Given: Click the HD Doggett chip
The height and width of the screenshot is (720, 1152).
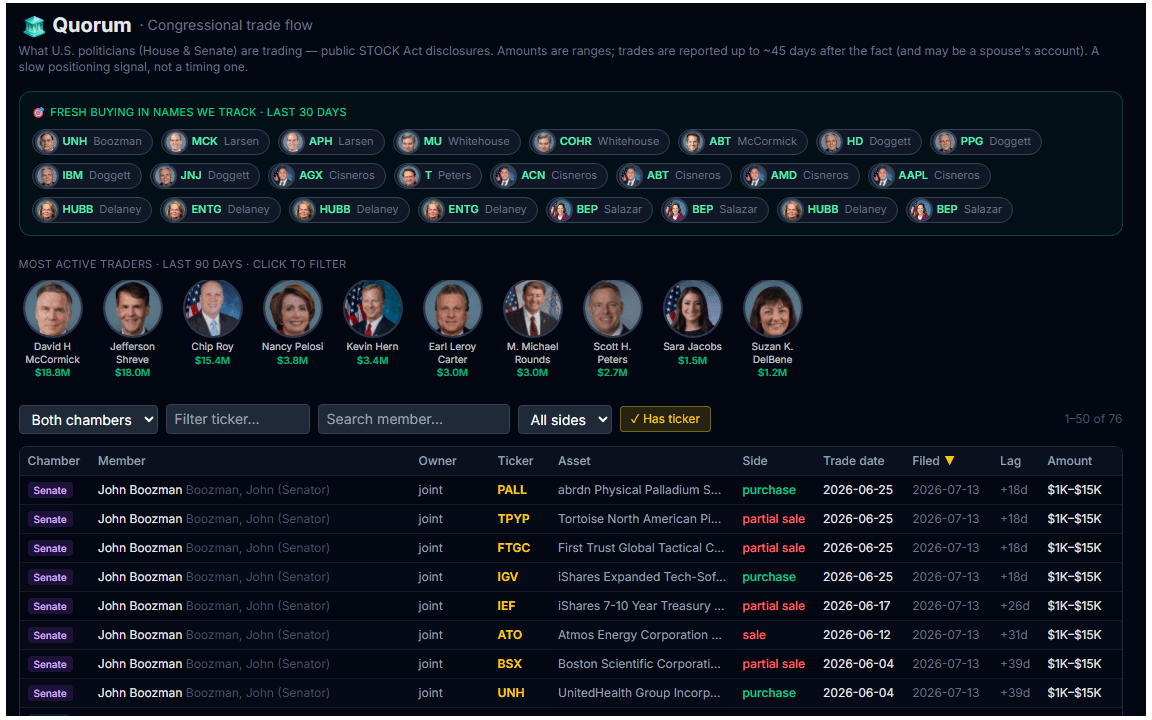Looking at the screenshot, I should [x=869, y=141].
